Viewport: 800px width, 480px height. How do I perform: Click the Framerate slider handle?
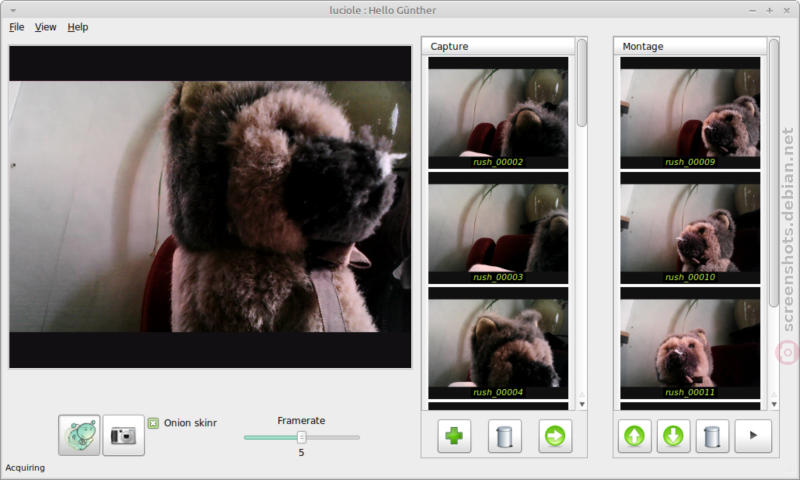coord(302,437)
